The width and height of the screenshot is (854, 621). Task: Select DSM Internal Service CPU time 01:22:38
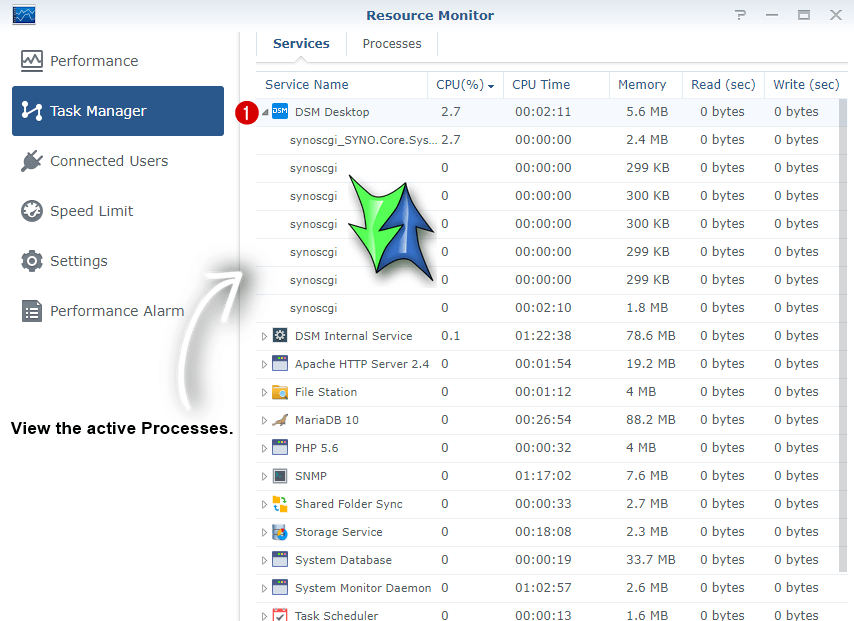coord(543,336)
